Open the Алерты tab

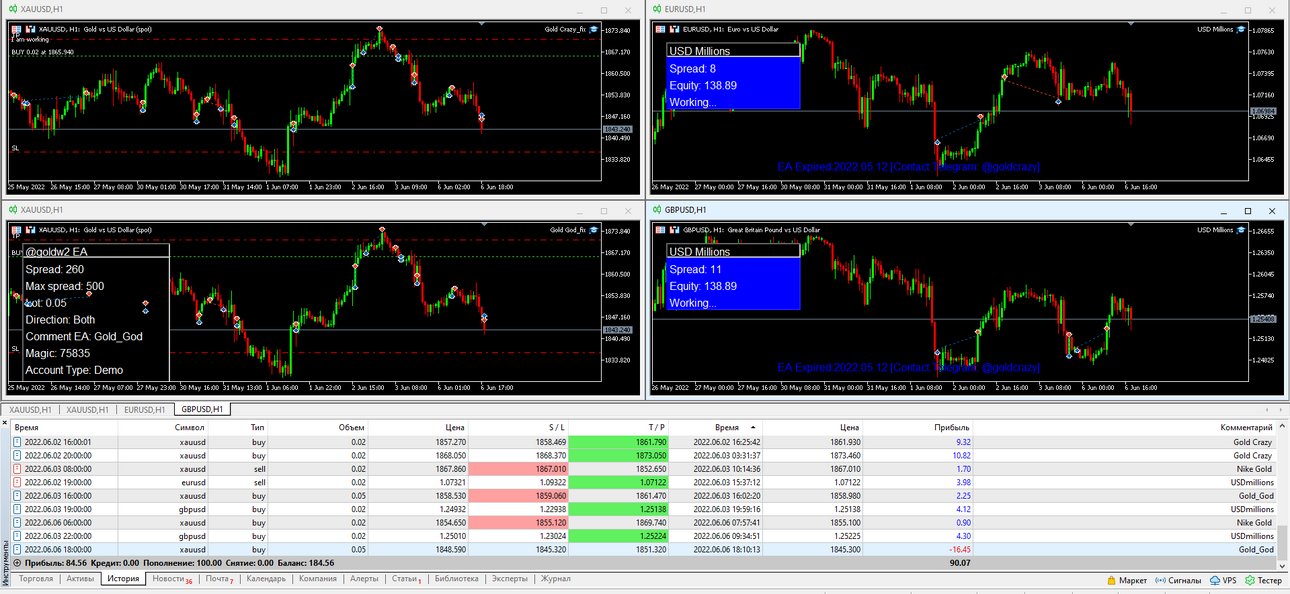coord(364,579)
